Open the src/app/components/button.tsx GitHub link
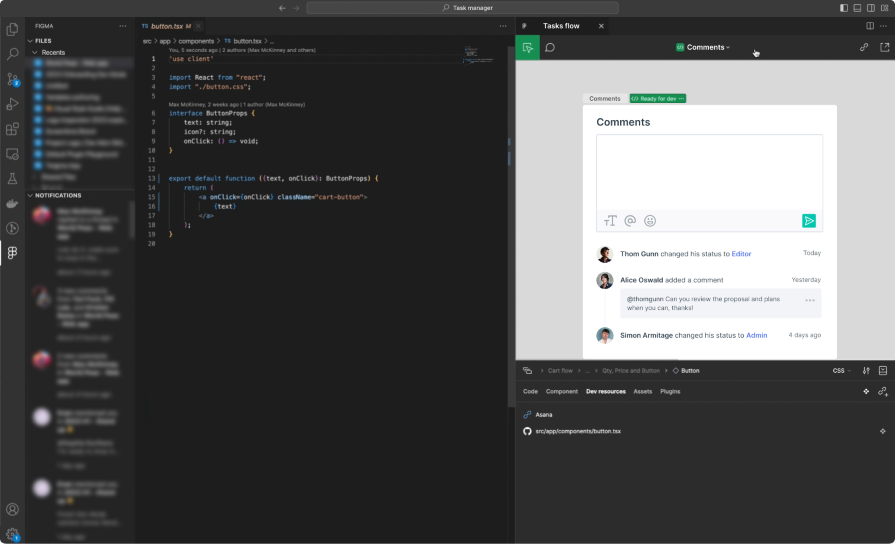The width and height of the screenshot is (895, 544). point(578,431)
